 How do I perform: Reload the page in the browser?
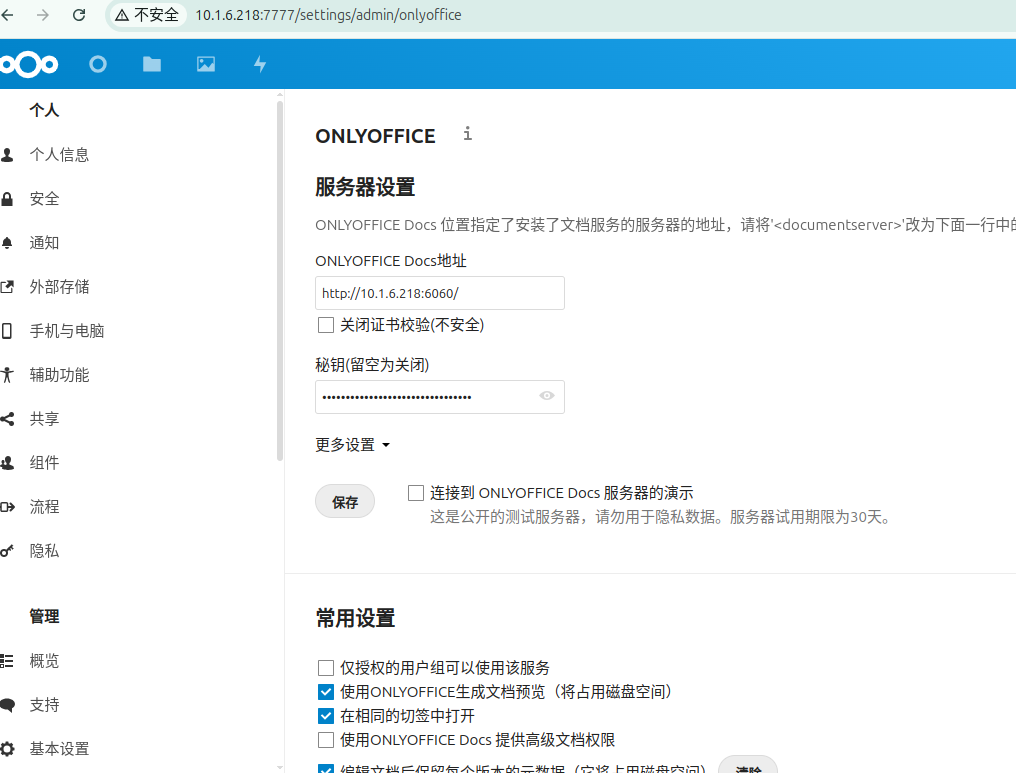79,15
